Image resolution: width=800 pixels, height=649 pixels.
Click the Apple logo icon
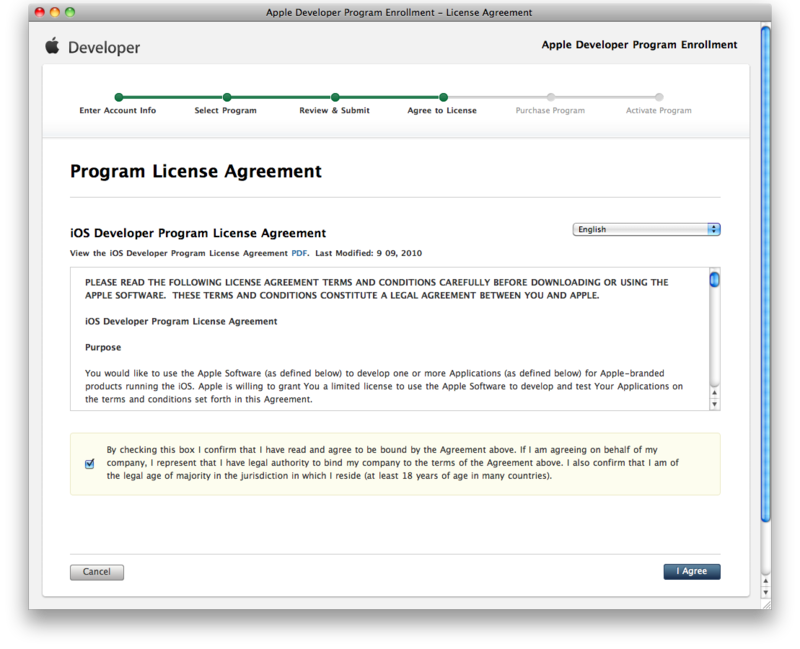coord(52,46)
